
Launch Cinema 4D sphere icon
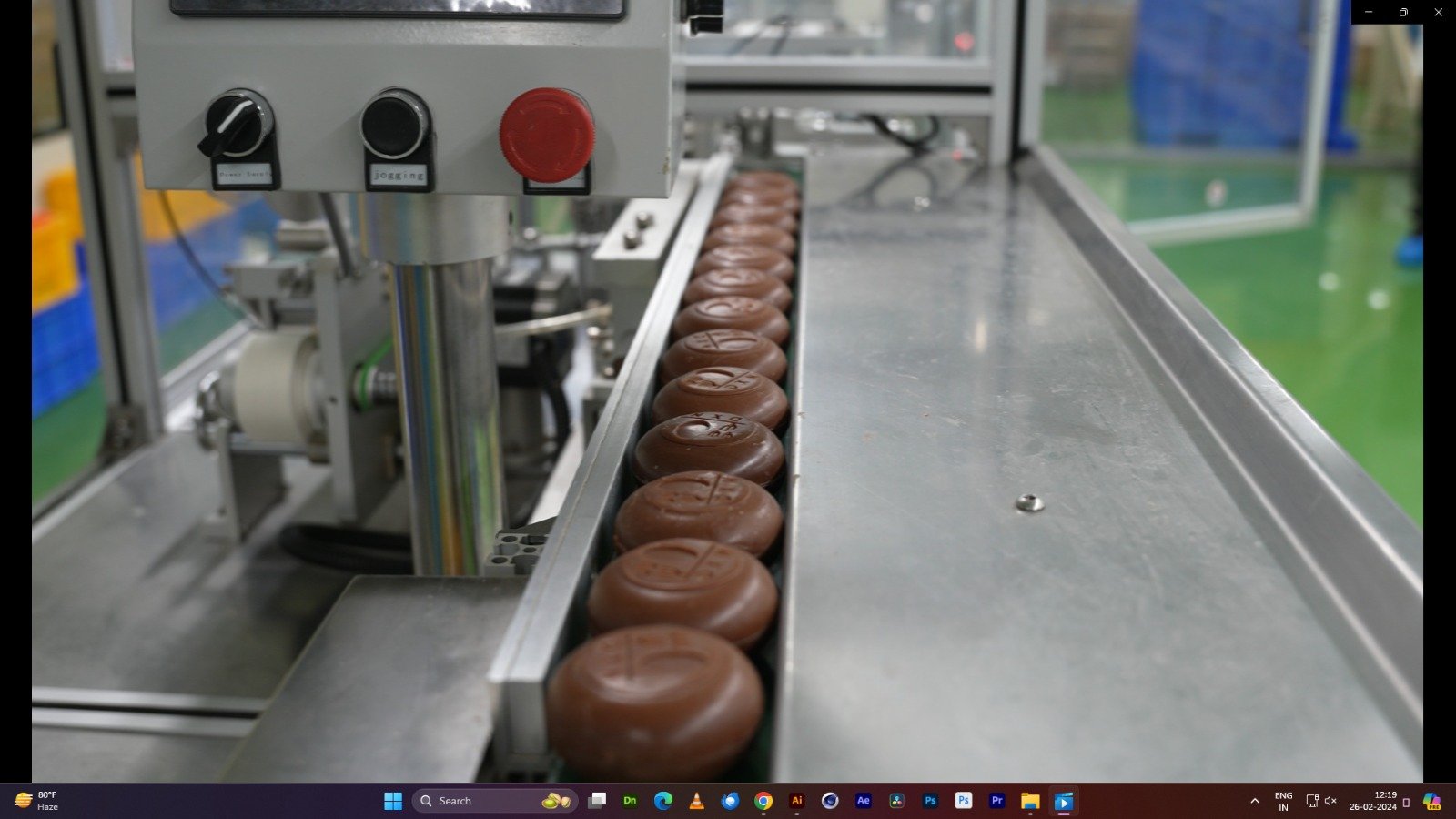pos(830,801)
